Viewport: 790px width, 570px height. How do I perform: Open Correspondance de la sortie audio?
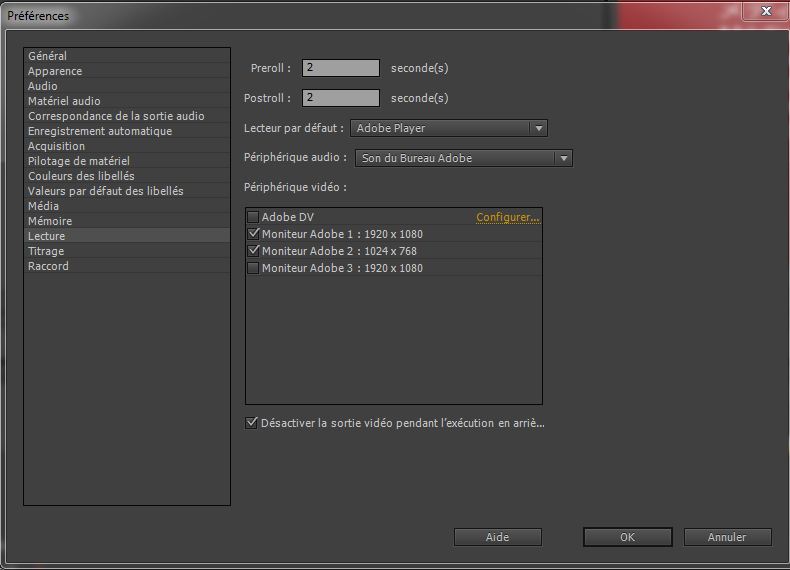[126, 116]
